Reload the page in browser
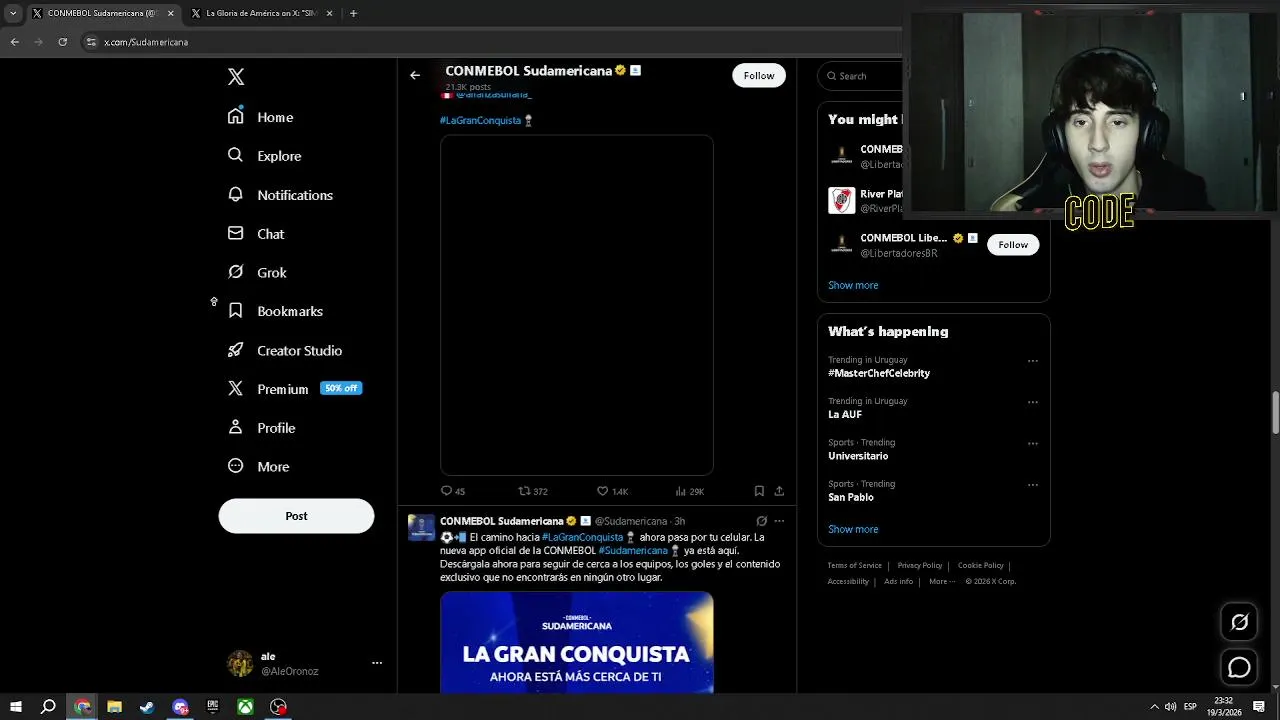This screenshot has height=720, width=1280. [62, 42]
